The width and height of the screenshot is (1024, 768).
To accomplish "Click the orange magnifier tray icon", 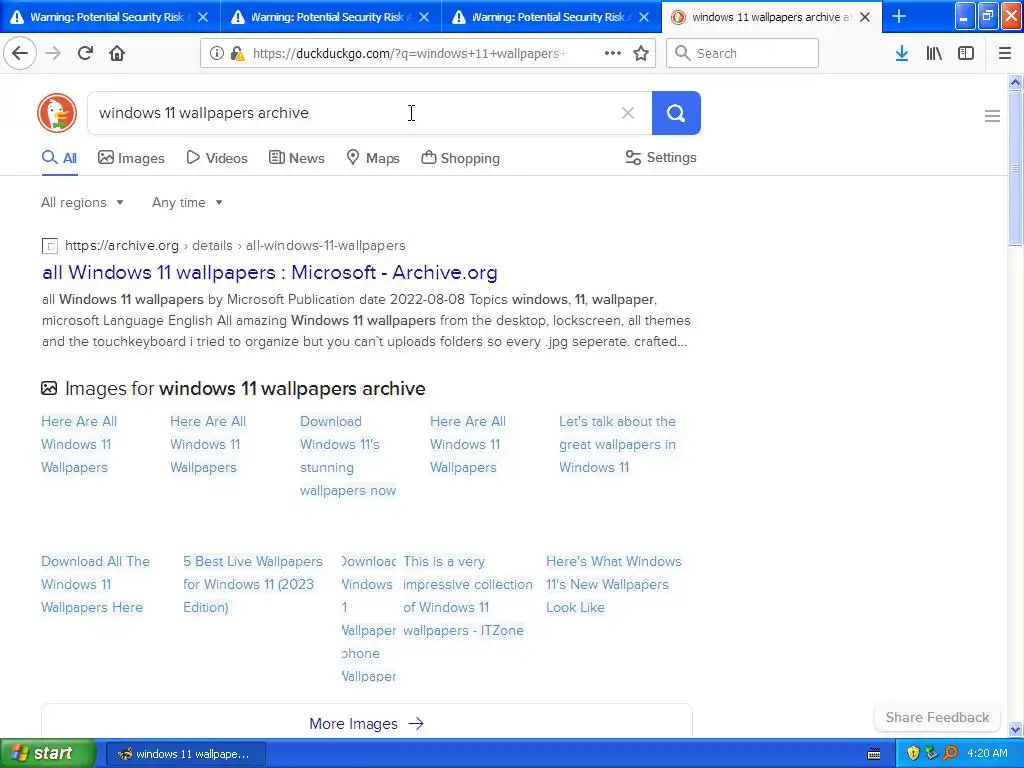I will (x=950, y=753).
